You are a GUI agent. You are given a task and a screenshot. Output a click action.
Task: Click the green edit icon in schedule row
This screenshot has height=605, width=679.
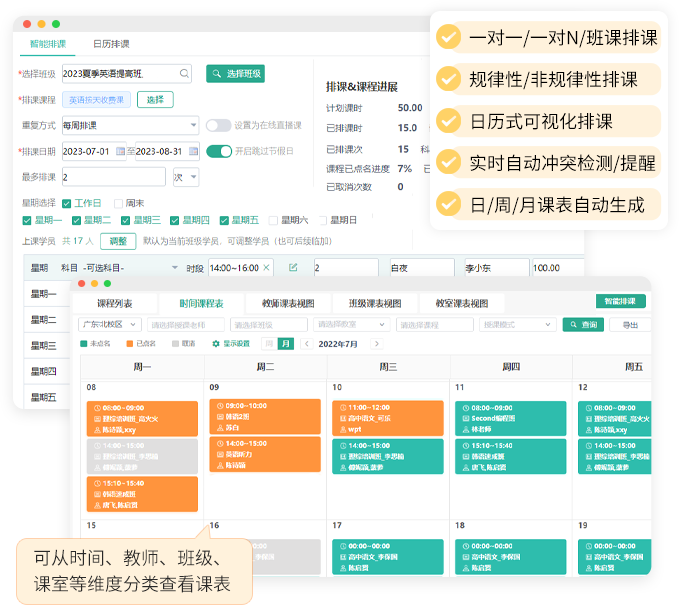pyautogui.click(x=293, y=268)
